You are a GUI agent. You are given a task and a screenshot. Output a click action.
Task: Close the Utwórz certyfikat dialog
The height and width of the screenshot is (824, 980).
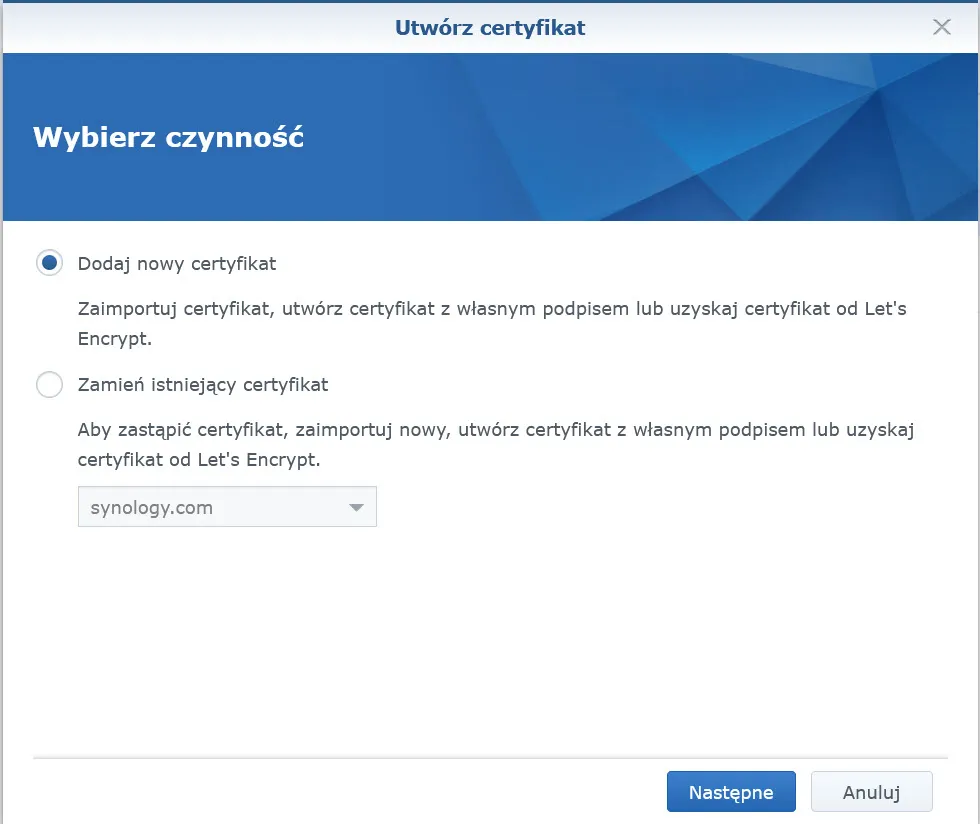tap(941, 27)
